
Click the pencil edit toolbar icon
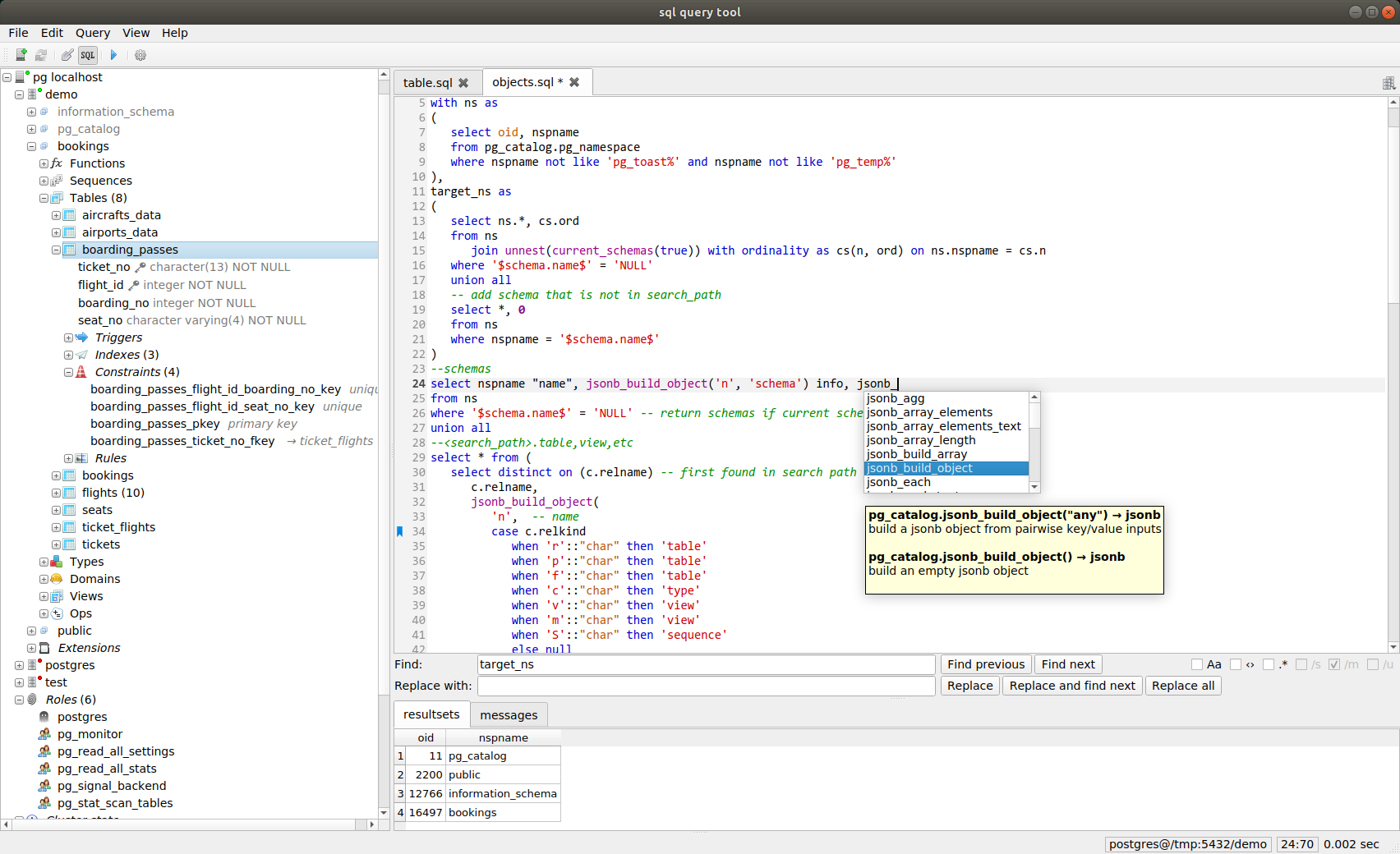tap(67, 55)
